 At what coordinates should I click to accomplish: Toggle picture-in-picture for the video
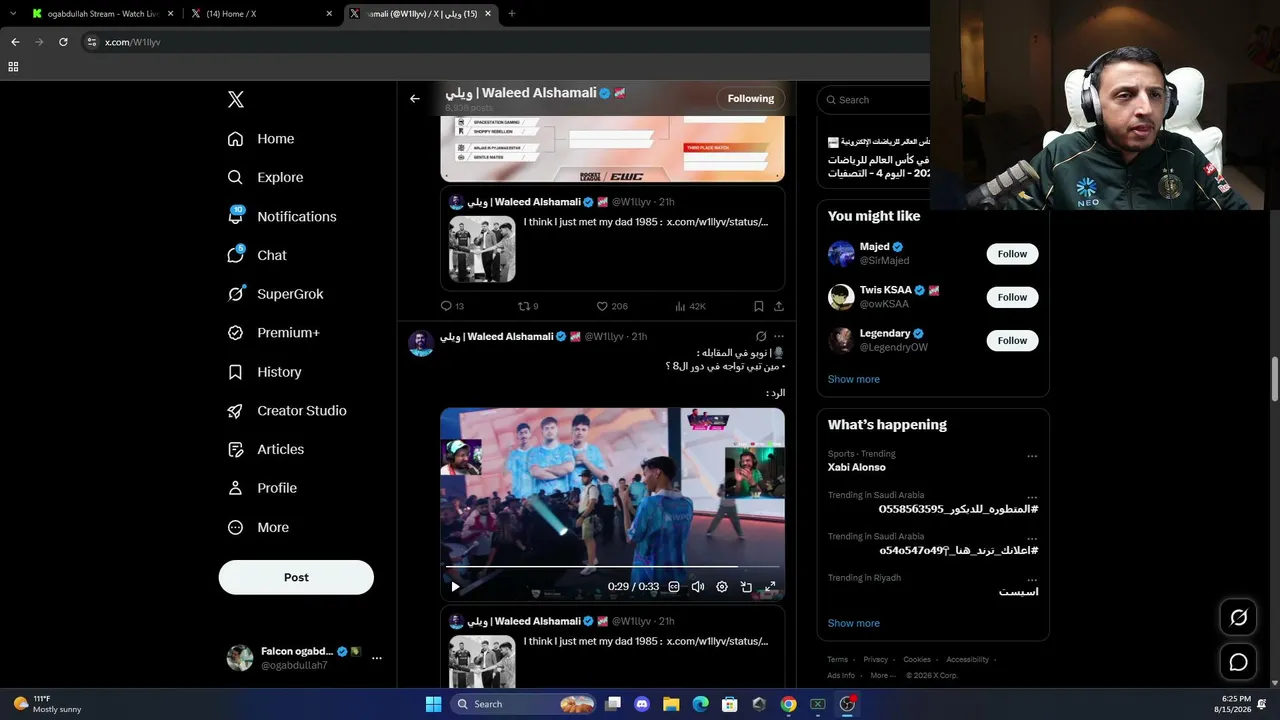point(746,587)
